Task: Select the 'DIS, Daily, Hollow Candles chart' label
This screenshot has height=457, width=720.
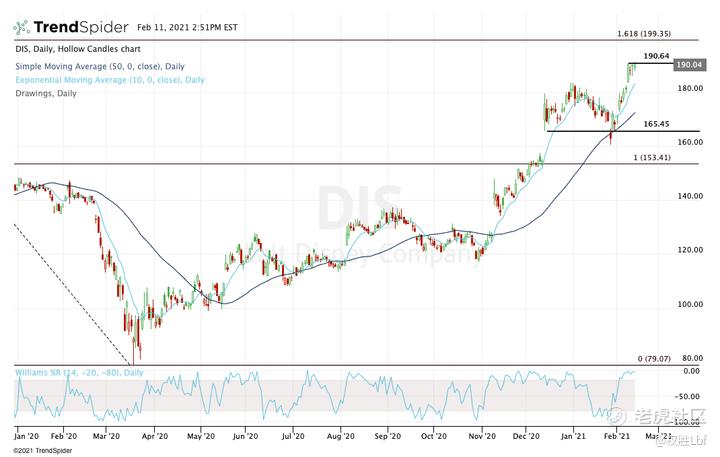Action: (78, 49)
